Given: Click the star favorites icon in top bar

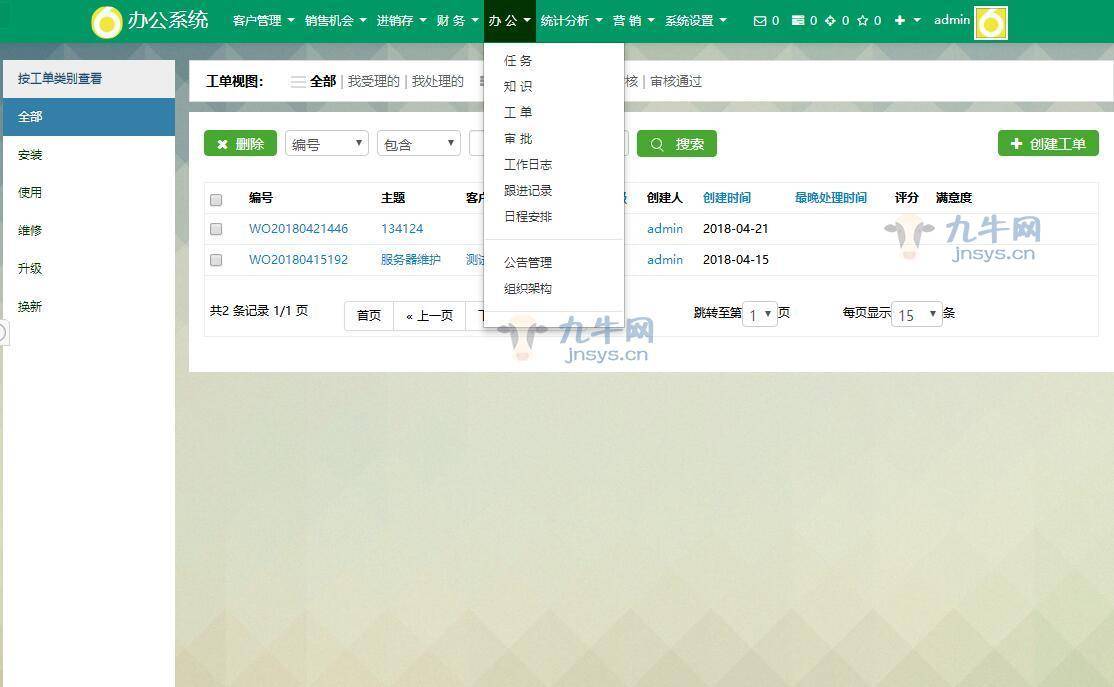Looking at the screenshot, I should tap(863, 20).
